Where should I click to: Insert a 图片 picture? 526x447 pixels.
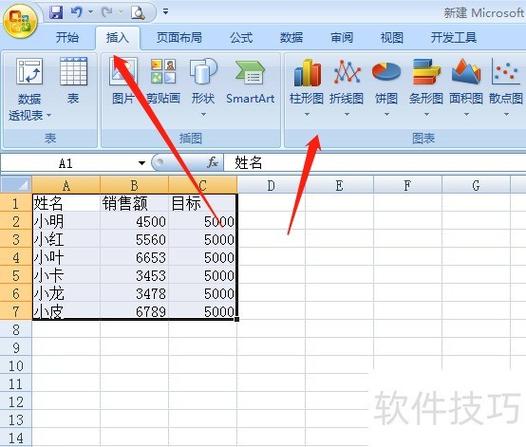(x=123, y=80)
